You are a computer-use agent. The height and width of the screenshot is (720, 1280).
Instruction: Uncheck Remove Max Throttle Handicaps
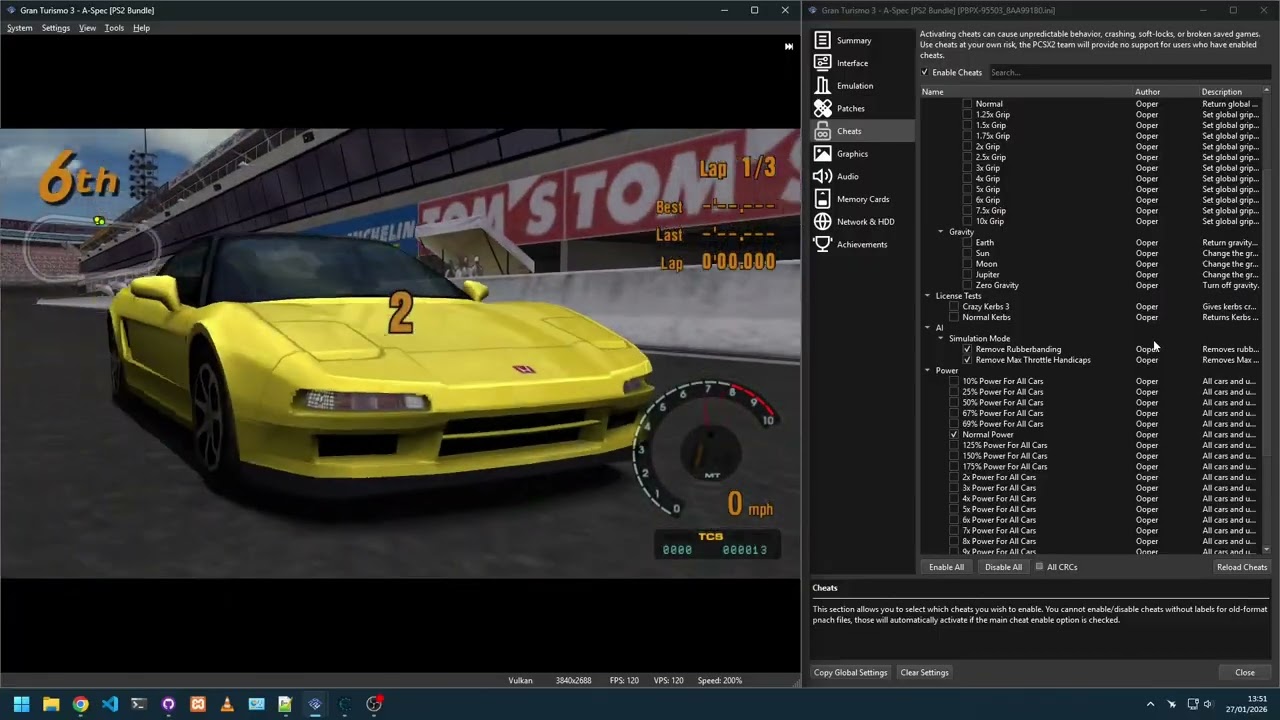(967, 360)
